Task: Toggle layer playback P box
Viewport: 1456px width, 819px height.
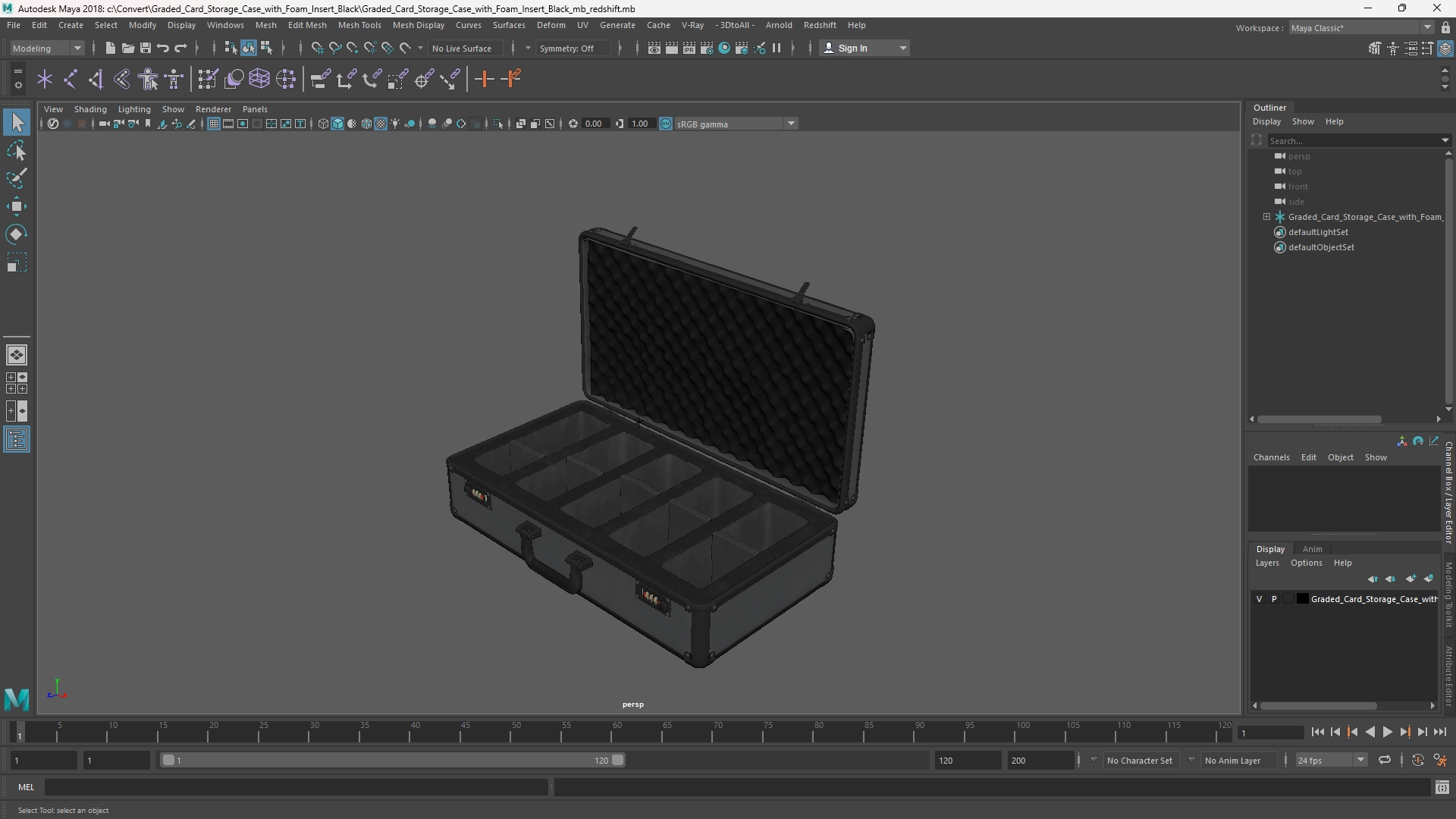Action: [1274, 599]
